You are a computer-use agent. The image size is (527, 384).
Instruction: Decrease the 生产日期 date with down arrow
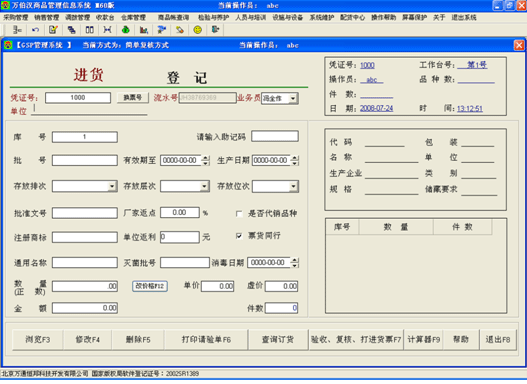295,163
